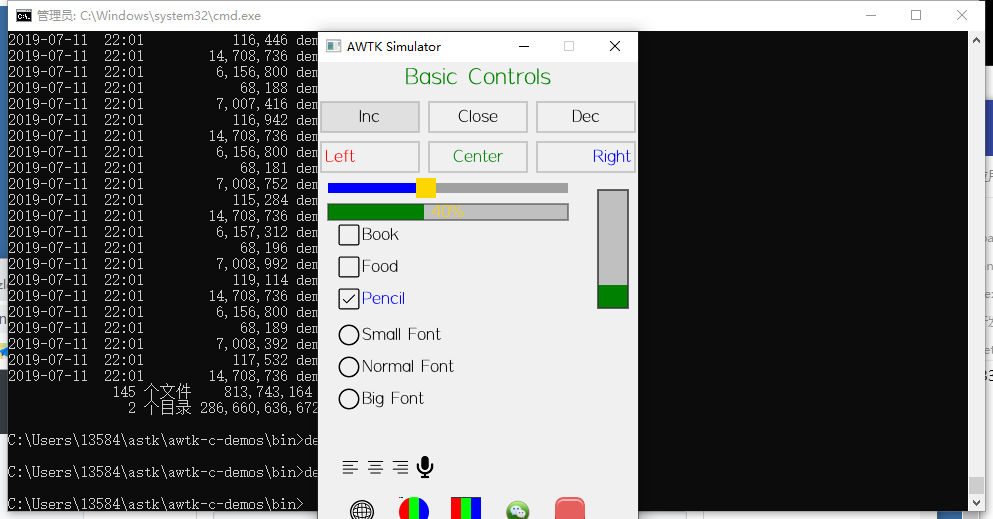Image resolution: width=993 pixels, height=519 pixels.
Task: Click the cmd window scrollbar up arrow
Action: [976, 40]
